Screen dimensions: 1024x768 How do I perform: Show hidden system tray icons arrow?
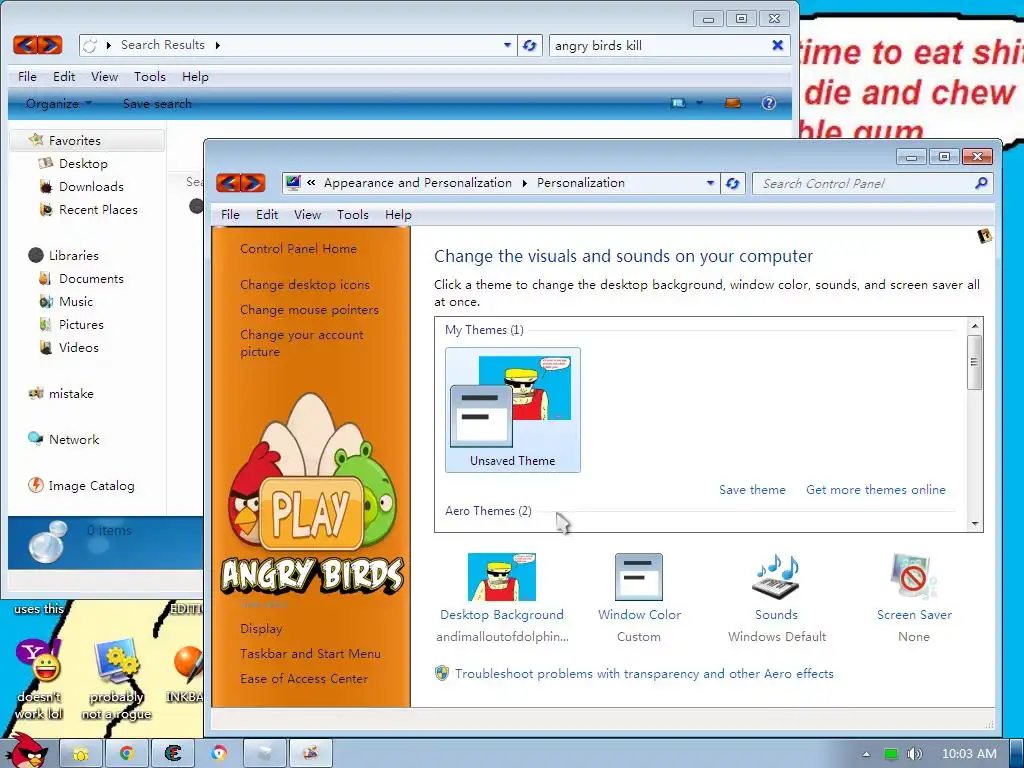pyautogui.click(x=866, y=754)
